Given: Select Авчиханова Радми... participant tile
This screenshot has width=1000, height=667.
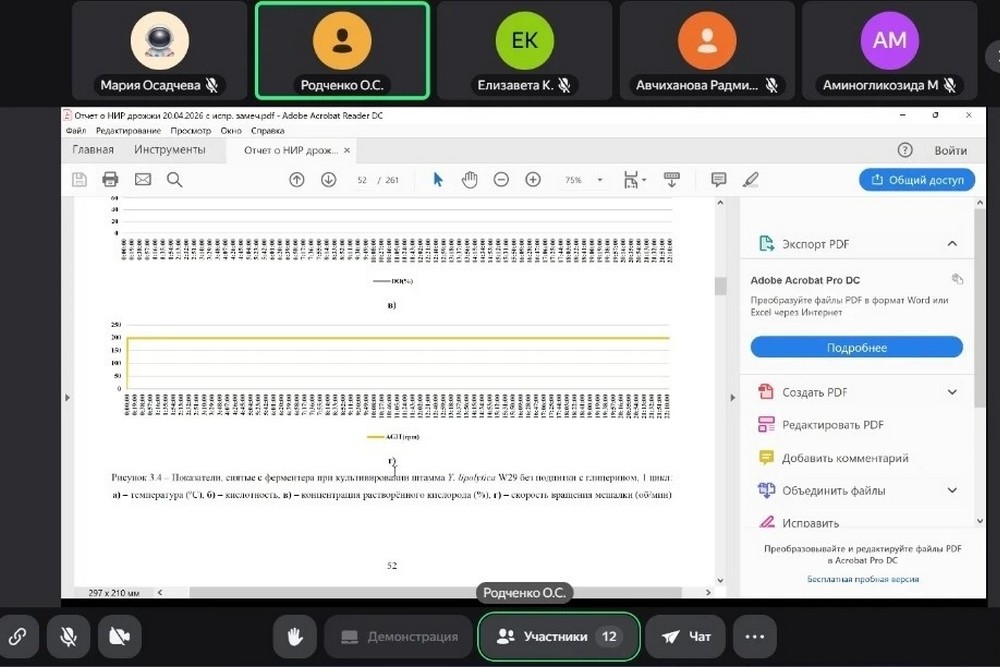Looking at the screenshot, I should pyautogui.click(x=707, y=50).
